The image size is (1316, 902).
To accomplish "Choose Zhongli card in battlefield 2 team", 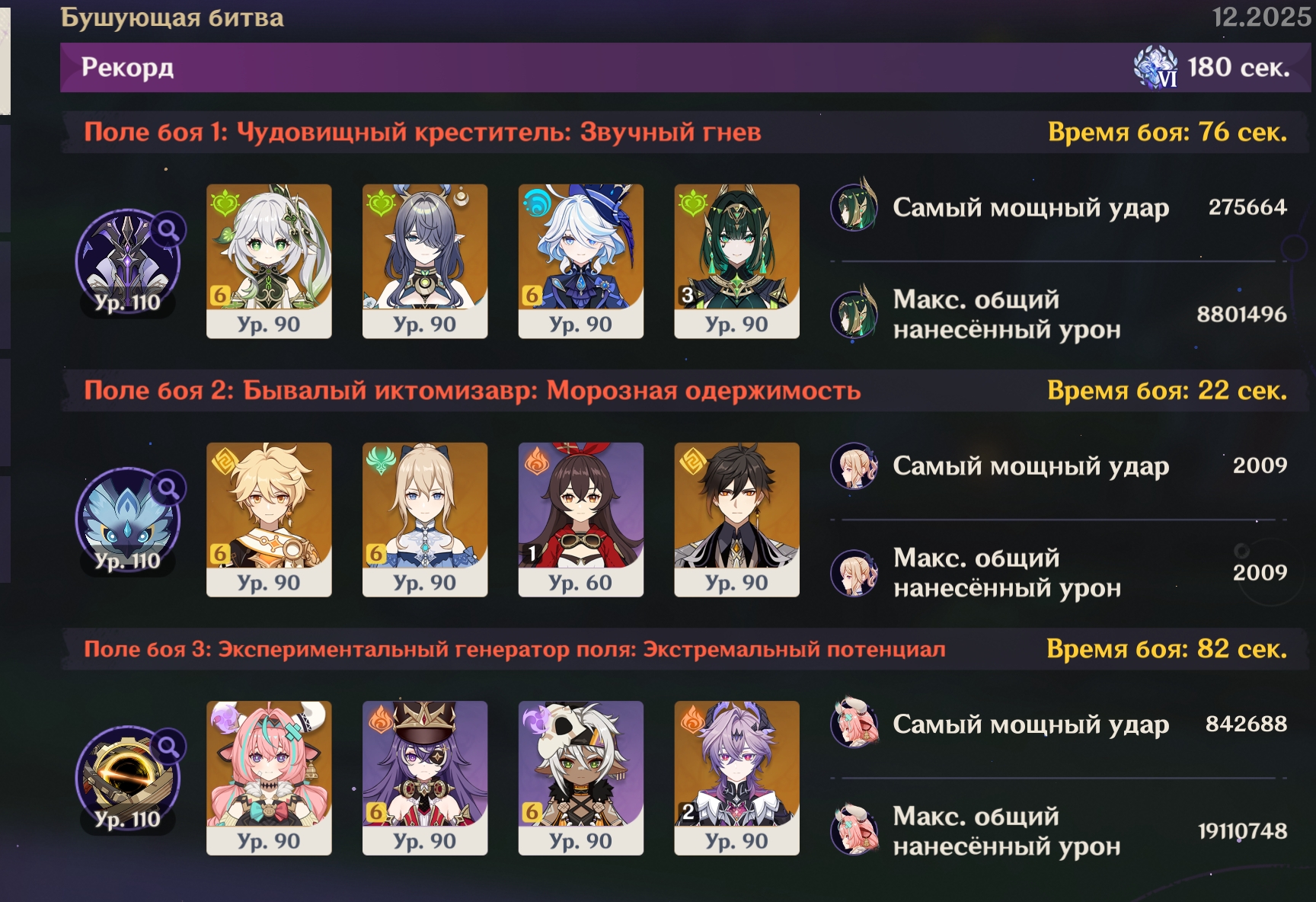I will point(736,520).
